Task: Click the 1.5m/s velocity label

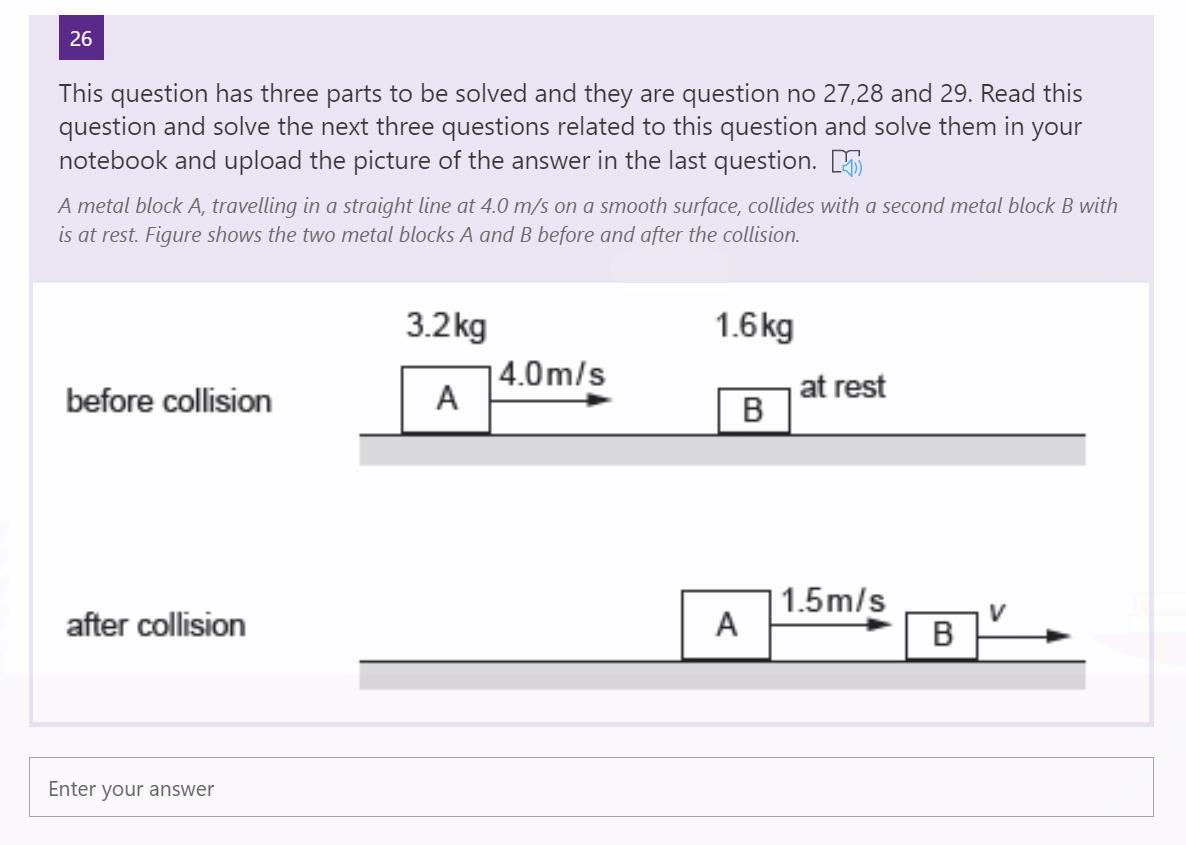Action: coord(832,601)
